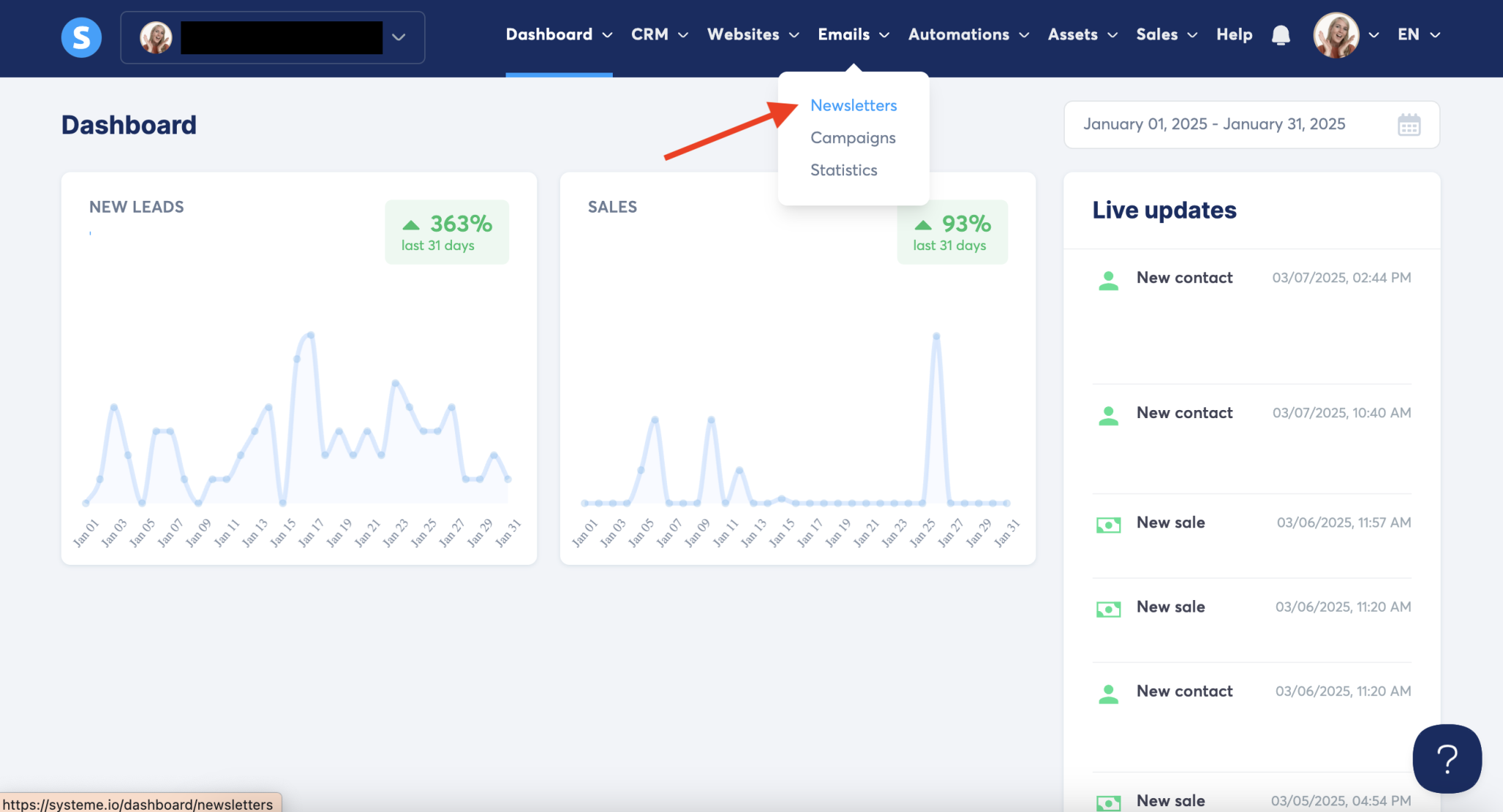
Task: Open Campaigns from the Emails dropdown
Action: tap(852, 137)
